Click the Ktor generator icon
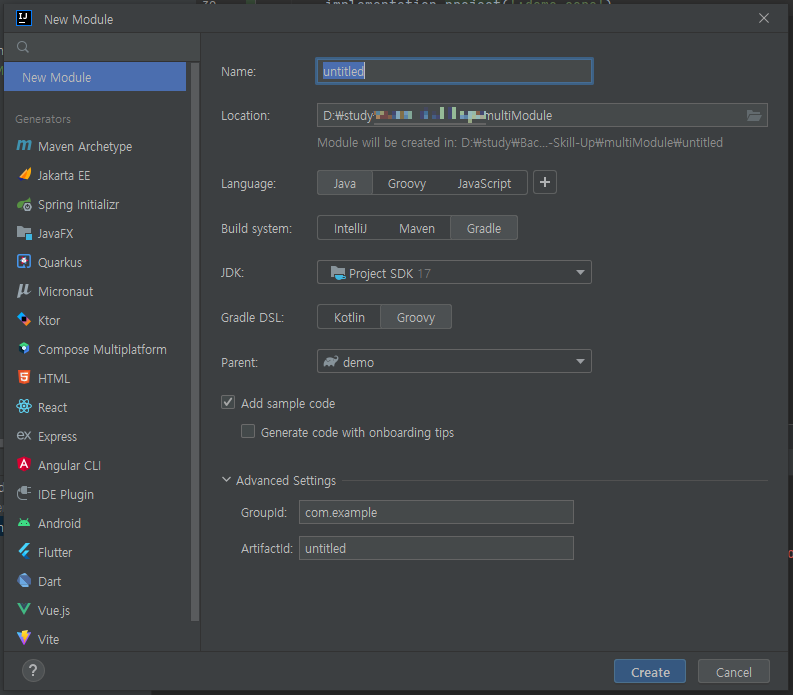The image size is (793, 695). (x=24, y=320)
